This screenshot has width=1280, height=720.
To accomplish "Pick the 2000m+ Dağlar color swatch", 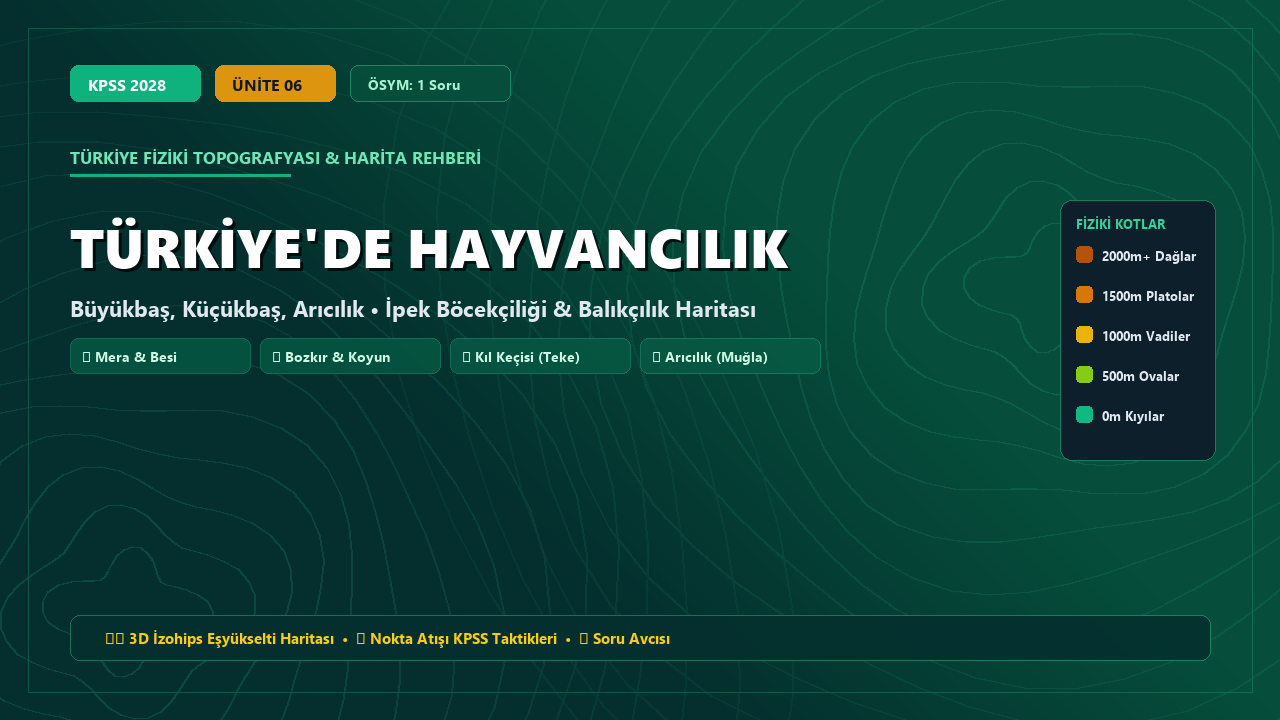I will pyautogui.click(x=1084, y=255).
